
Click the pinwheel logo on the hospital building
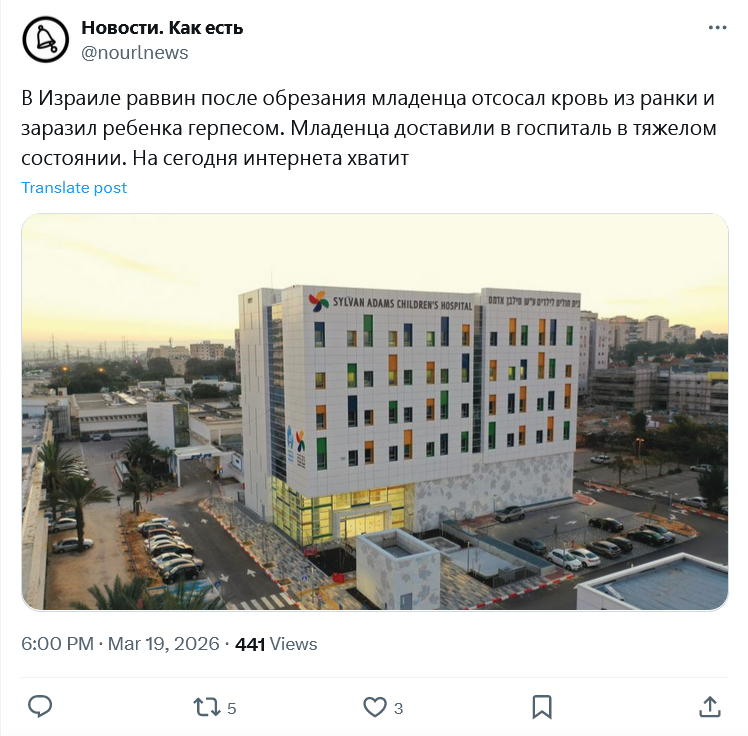[319, 301]
